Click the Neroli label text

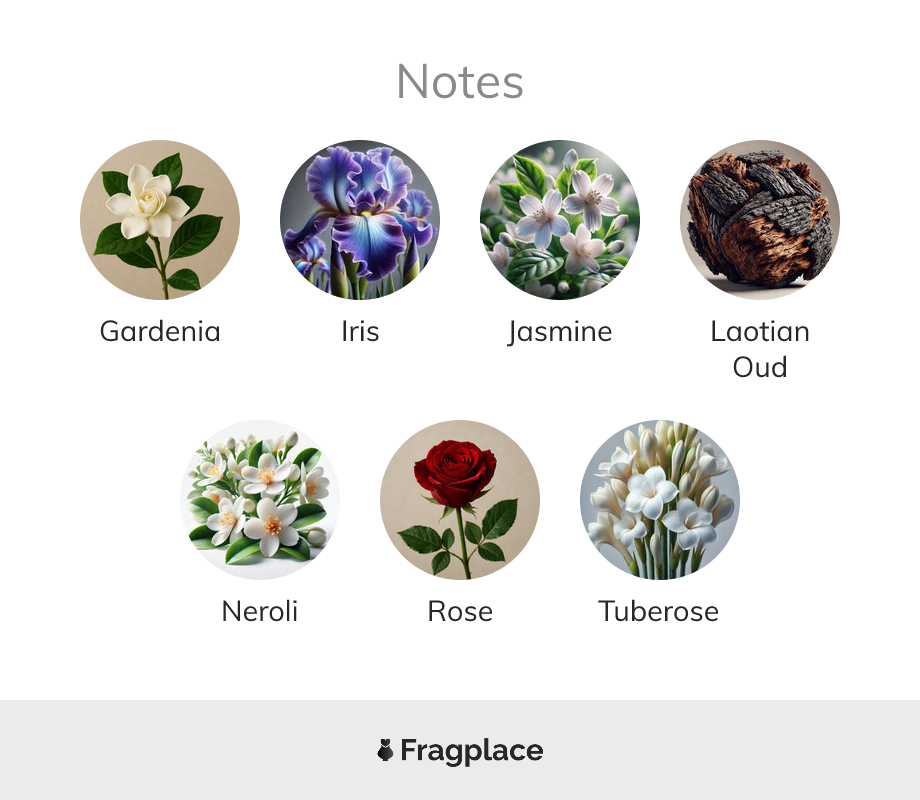(260, 611)
